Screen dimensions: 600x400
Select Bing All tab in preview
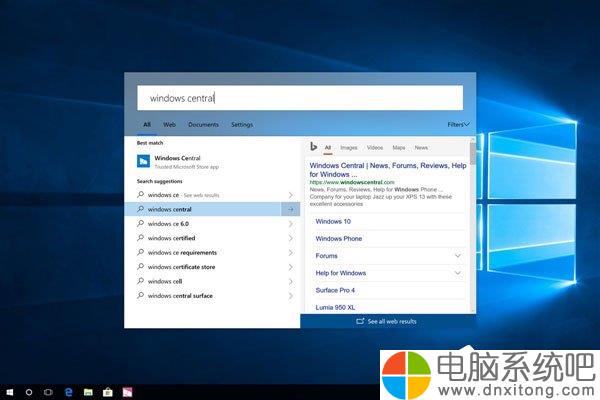328,147
